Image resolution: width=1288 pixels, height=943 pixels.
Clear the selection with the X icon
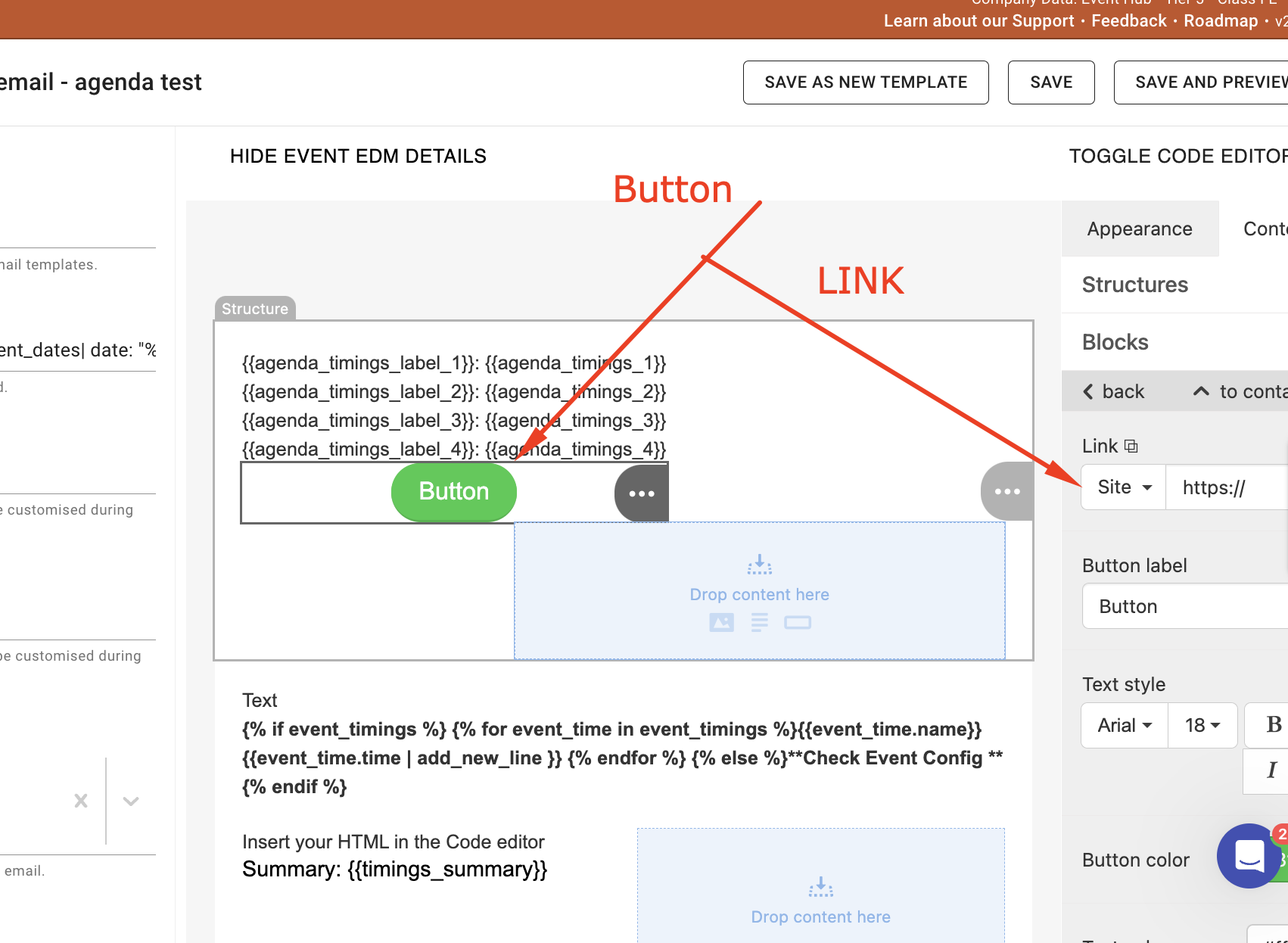pyautogui.click(x=81, y=801)
